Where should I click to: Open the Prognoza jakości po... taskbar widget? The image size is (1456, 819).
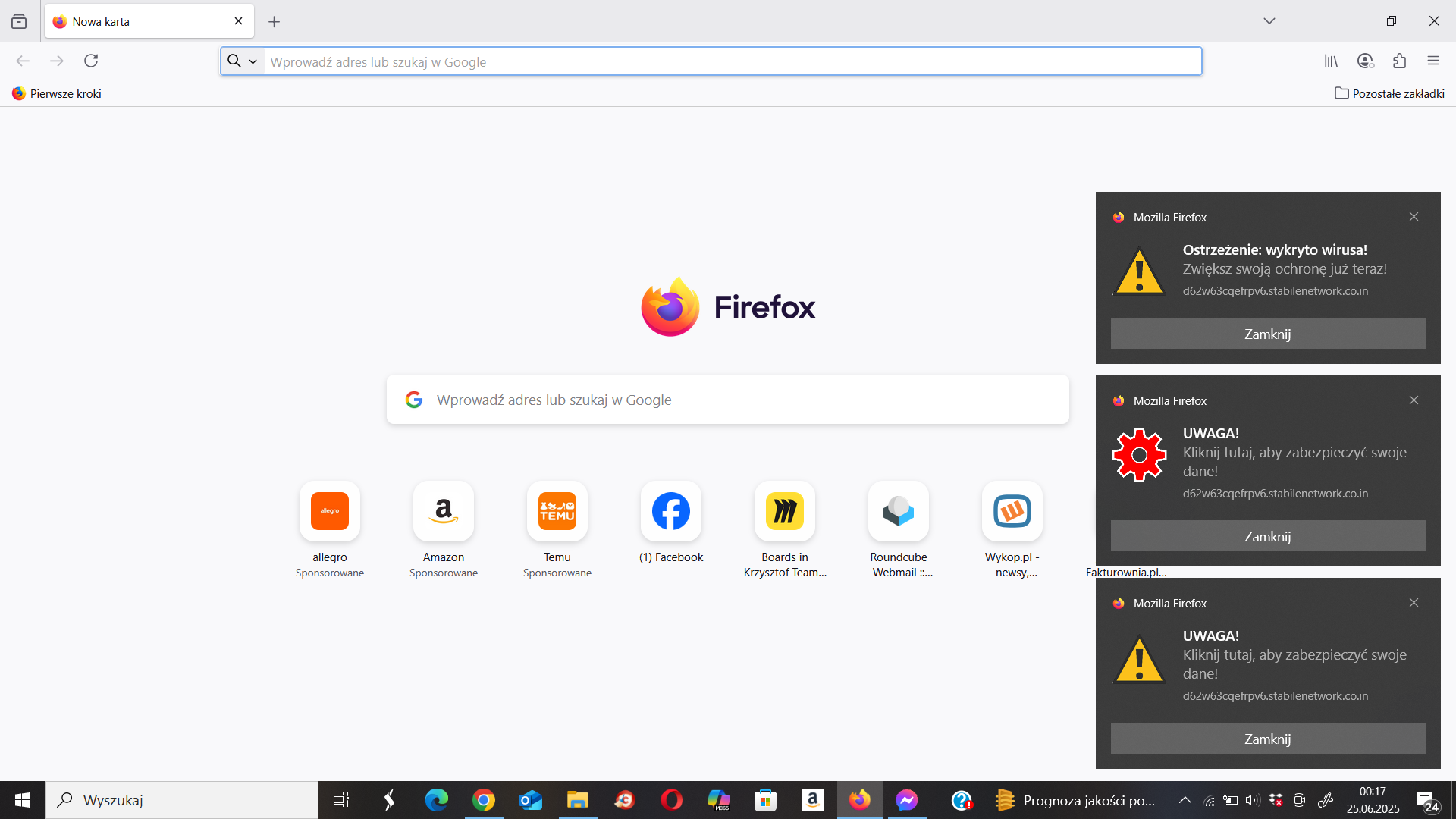pos(1075,800)
